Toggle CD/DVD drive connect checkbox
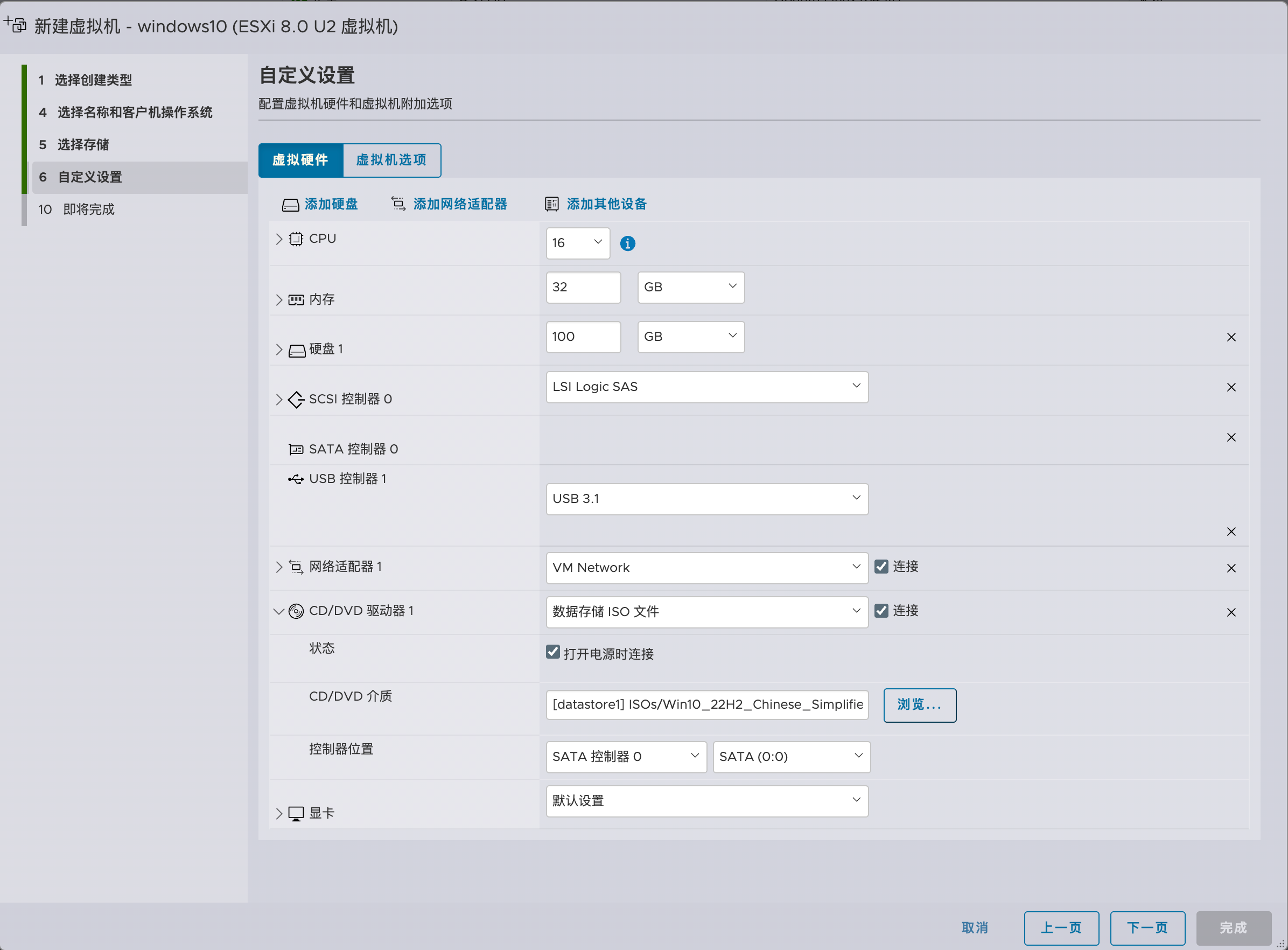1288x950 pixels. click(881, 611)
